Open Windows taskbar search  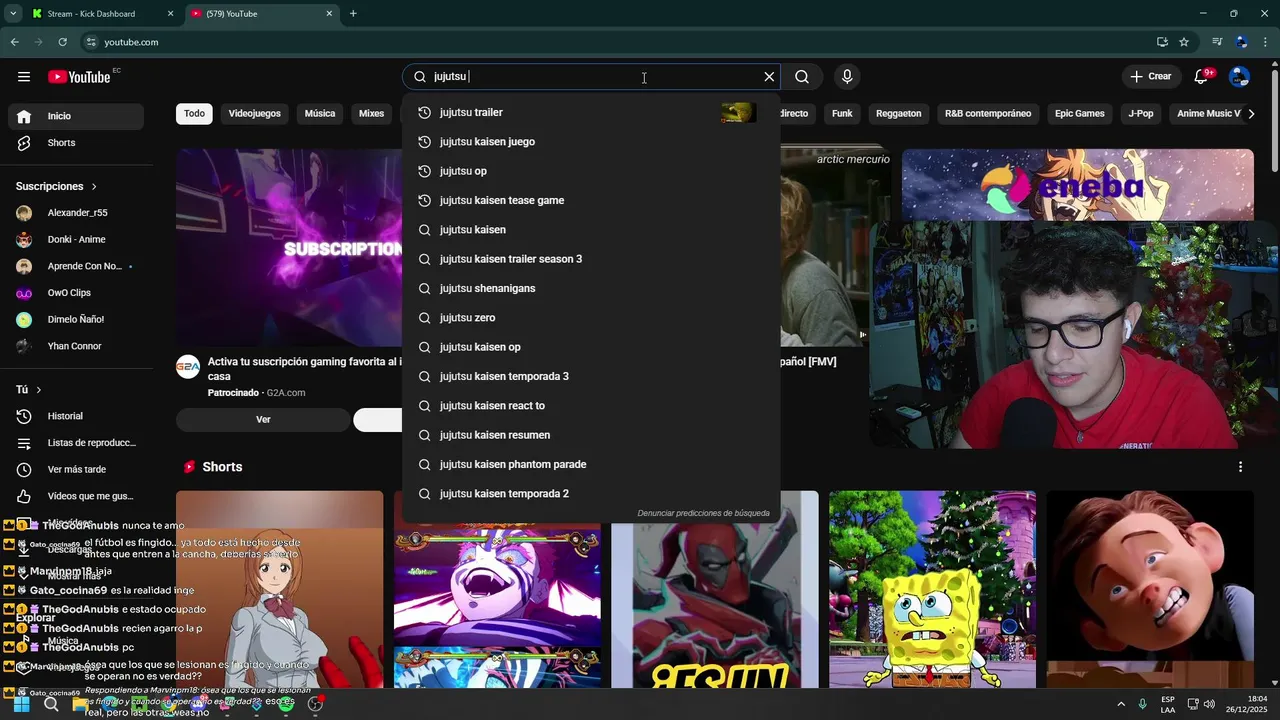[x=51, y=704]
